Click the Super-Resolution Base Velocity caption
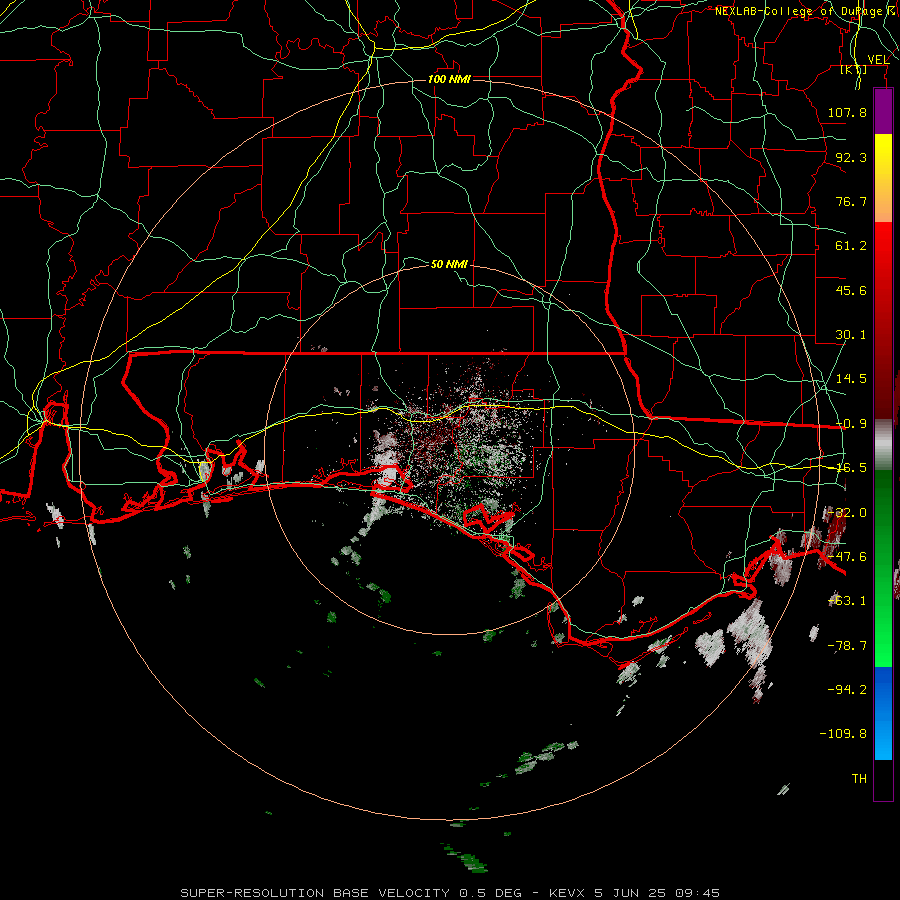The height and width of the screenshot is (900, 900). click(x=449, y=893)
